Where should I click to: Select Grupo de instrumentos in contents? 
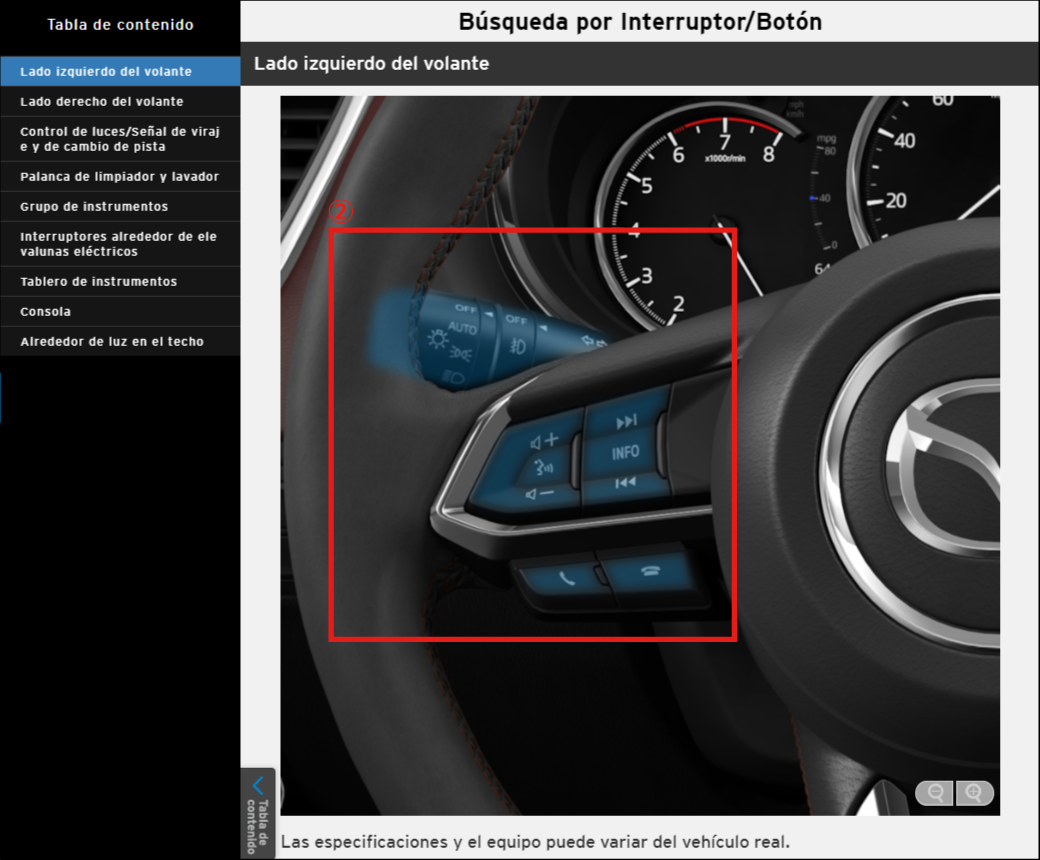pos(94,206)
